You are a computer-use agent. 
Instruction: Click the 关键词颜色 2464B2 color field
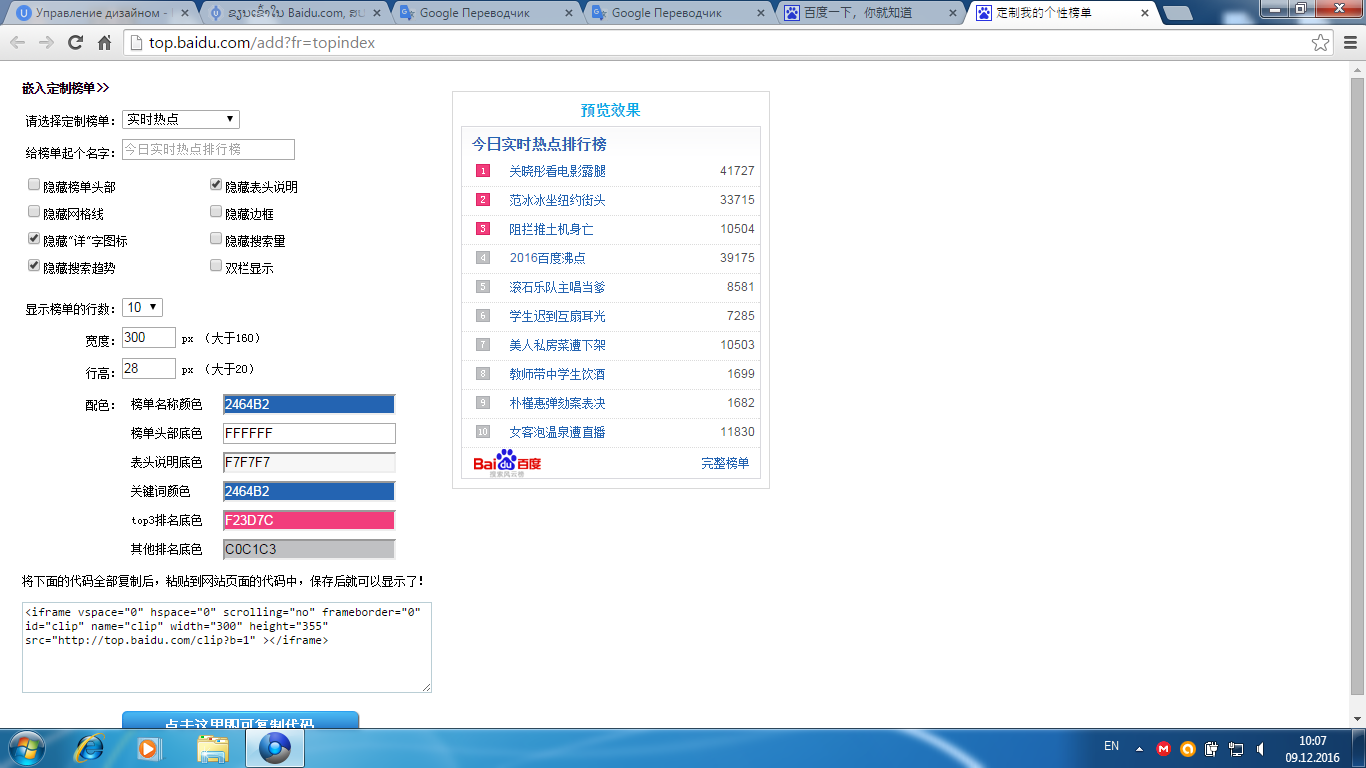click(x=309, y=491)
